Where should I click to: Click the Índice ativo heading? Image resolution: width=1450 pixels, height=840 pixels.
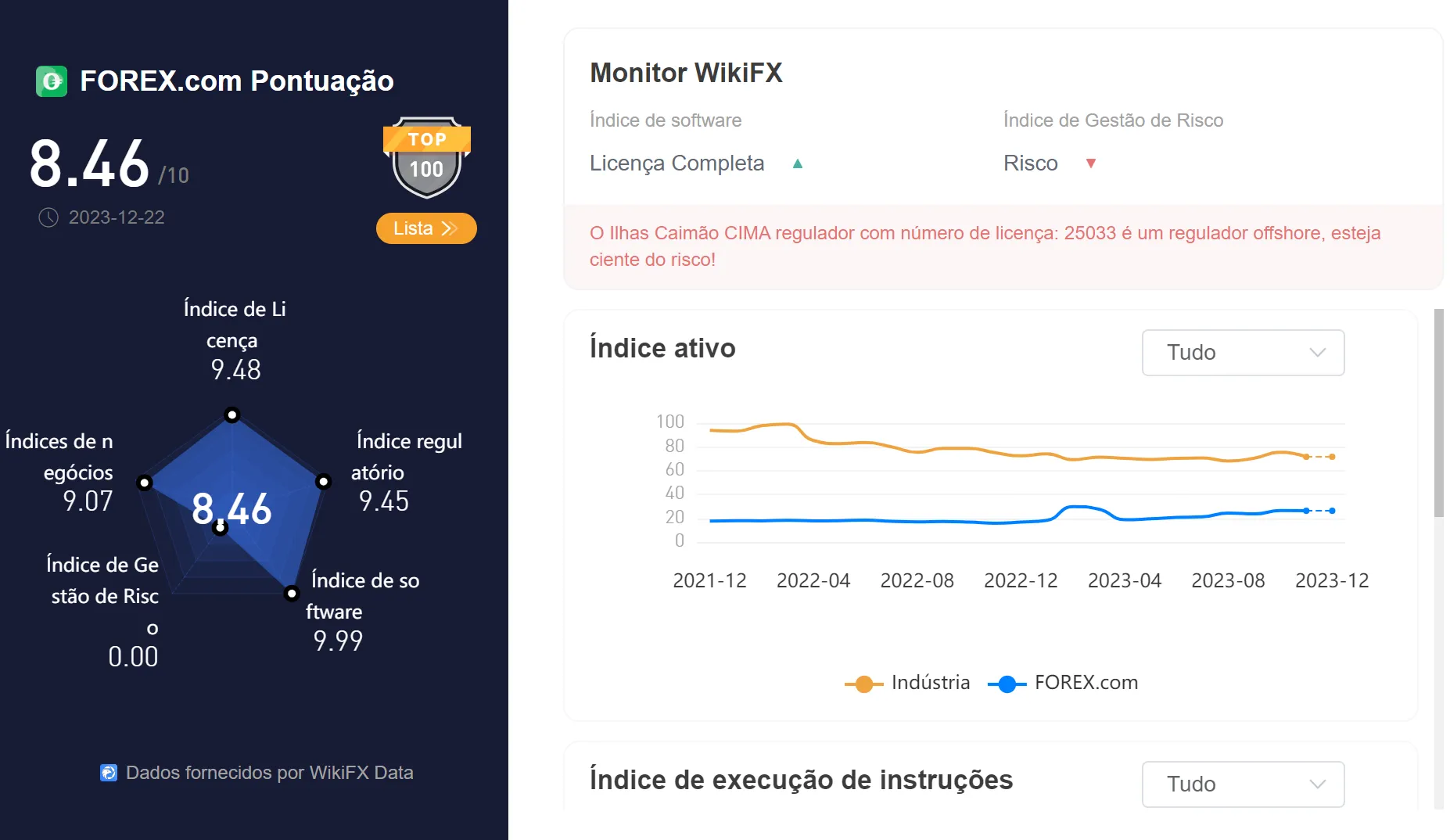point(662,348)
